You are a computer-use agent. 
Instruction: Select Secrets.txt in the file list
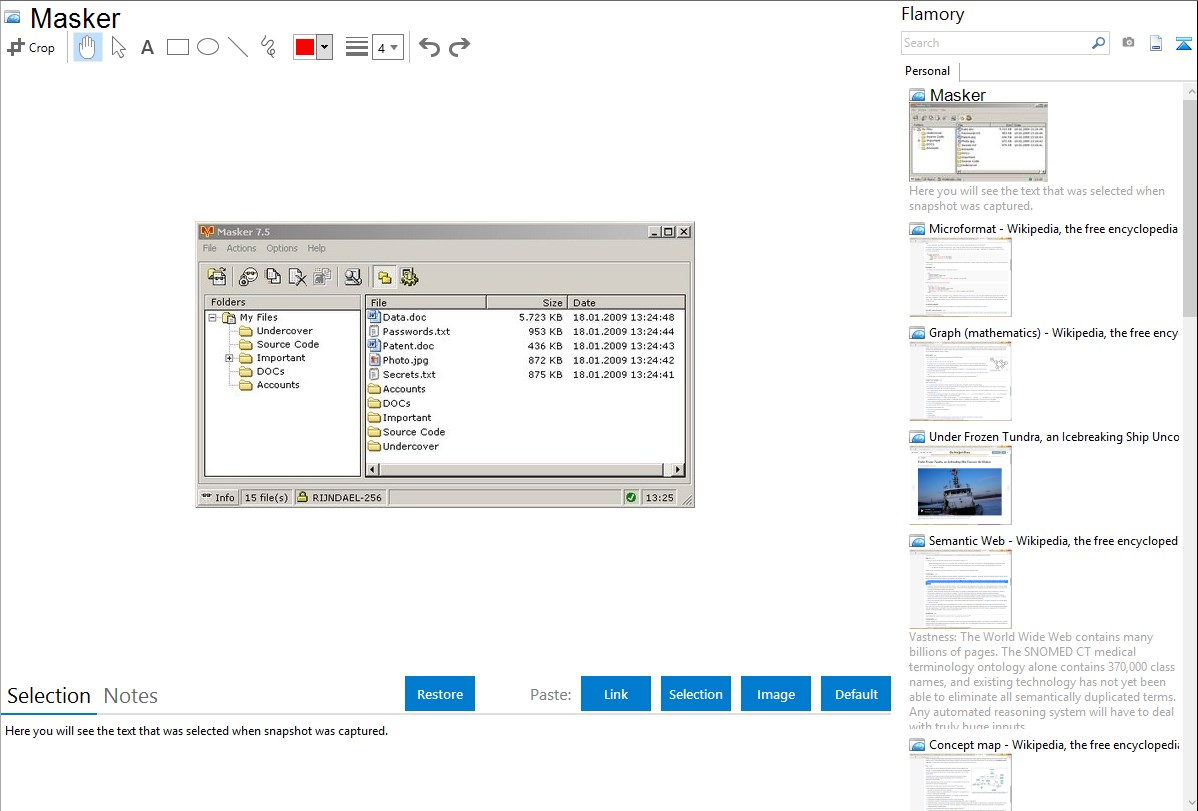pyautogui.click(x=409, y=375)
